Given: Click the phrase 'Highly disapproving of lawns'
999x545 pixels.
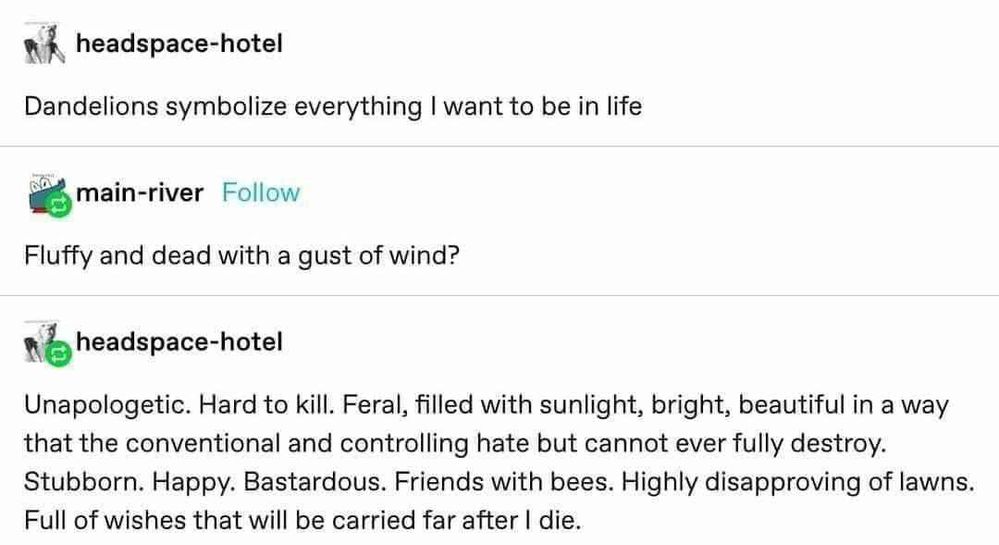Looking at the screenshot, I should [x=798, y=481].
